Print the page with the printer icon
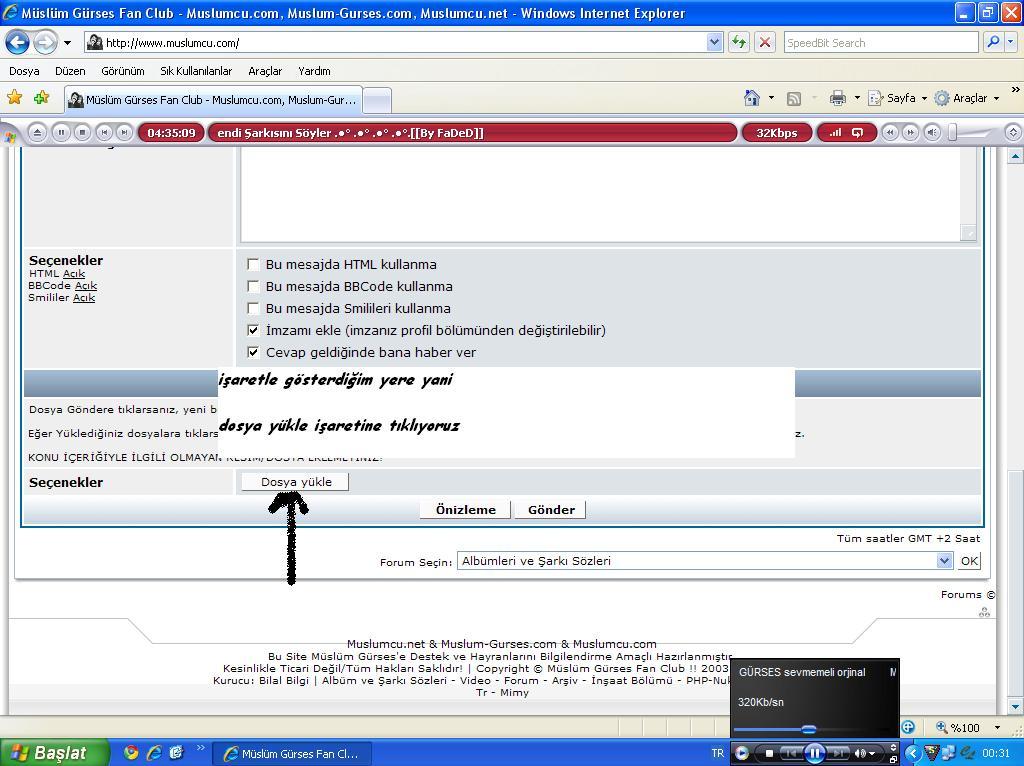 tap(837, 98)
